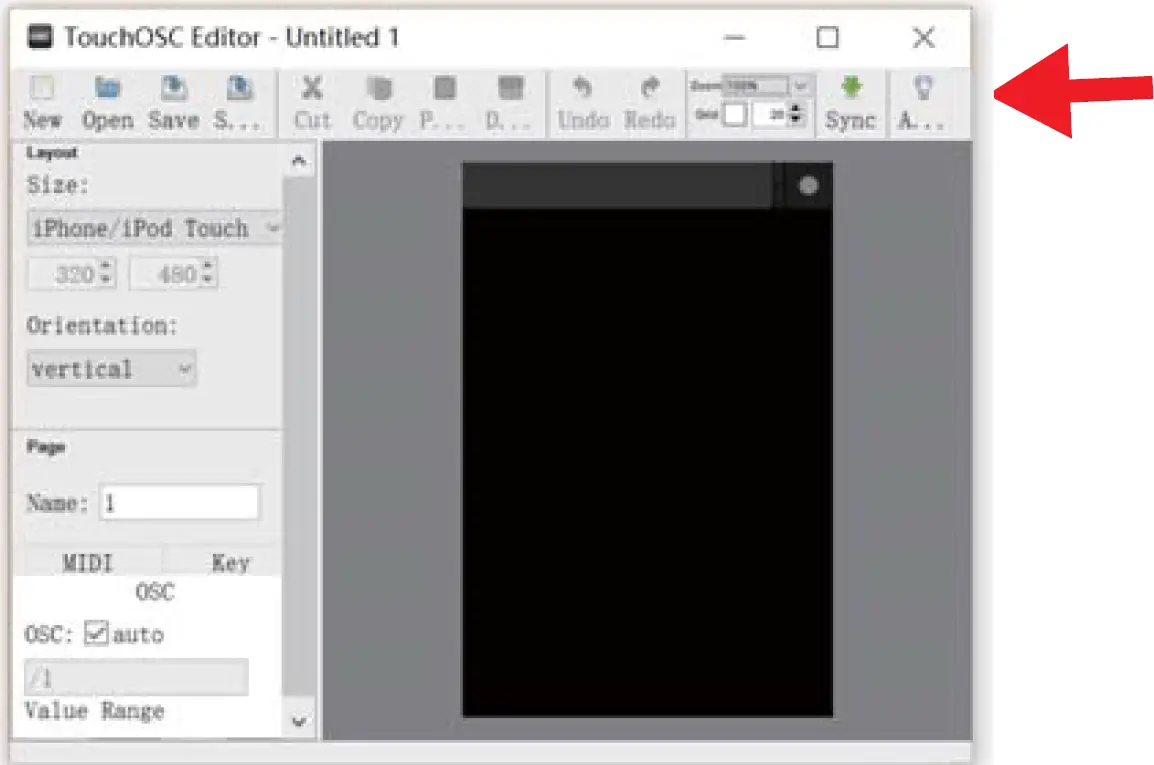The image size is (1154, 765).
Task: Select the OSC tab
Action: pos(155,591)
